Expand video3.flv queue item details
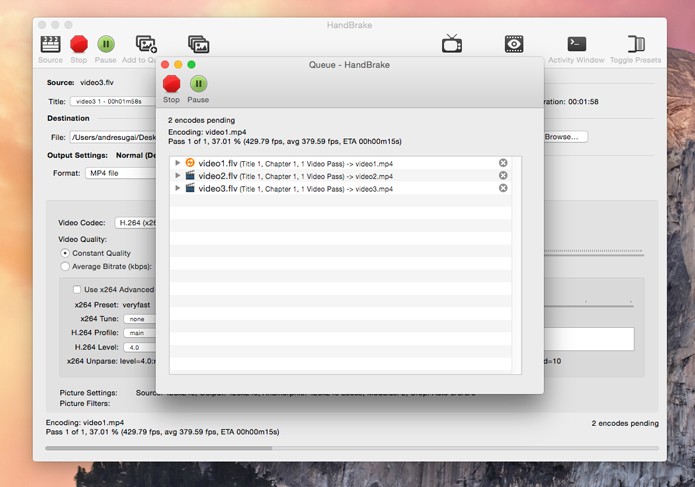The image size is (695, 487). tap(178, 188)
